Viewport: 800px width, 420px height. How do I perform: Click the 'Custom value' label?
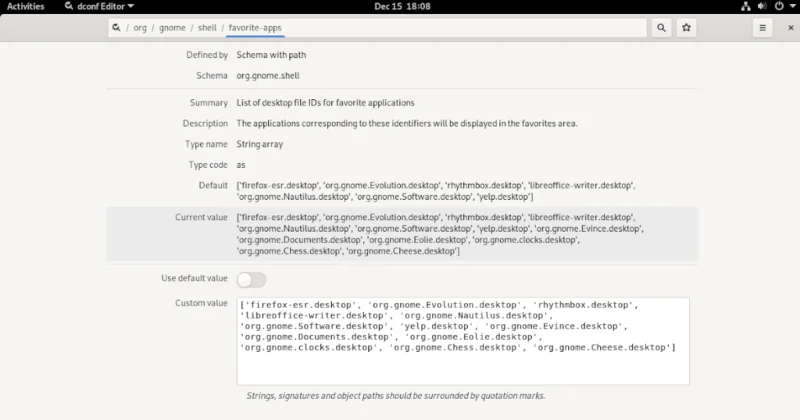coord(201,303)
